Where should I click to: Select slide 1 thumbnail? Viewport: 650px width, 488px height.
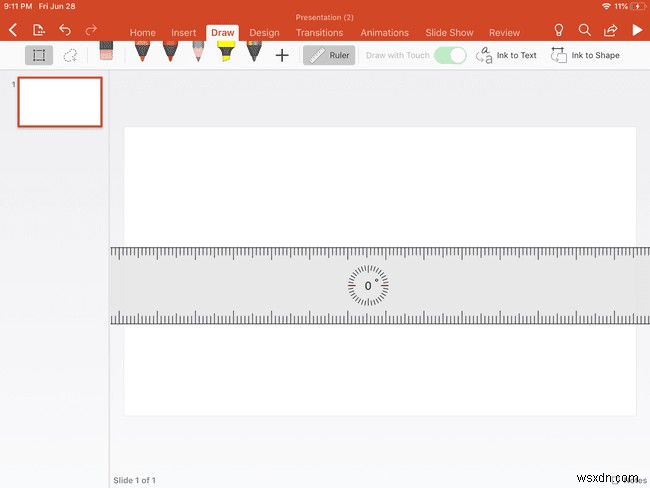60,102
